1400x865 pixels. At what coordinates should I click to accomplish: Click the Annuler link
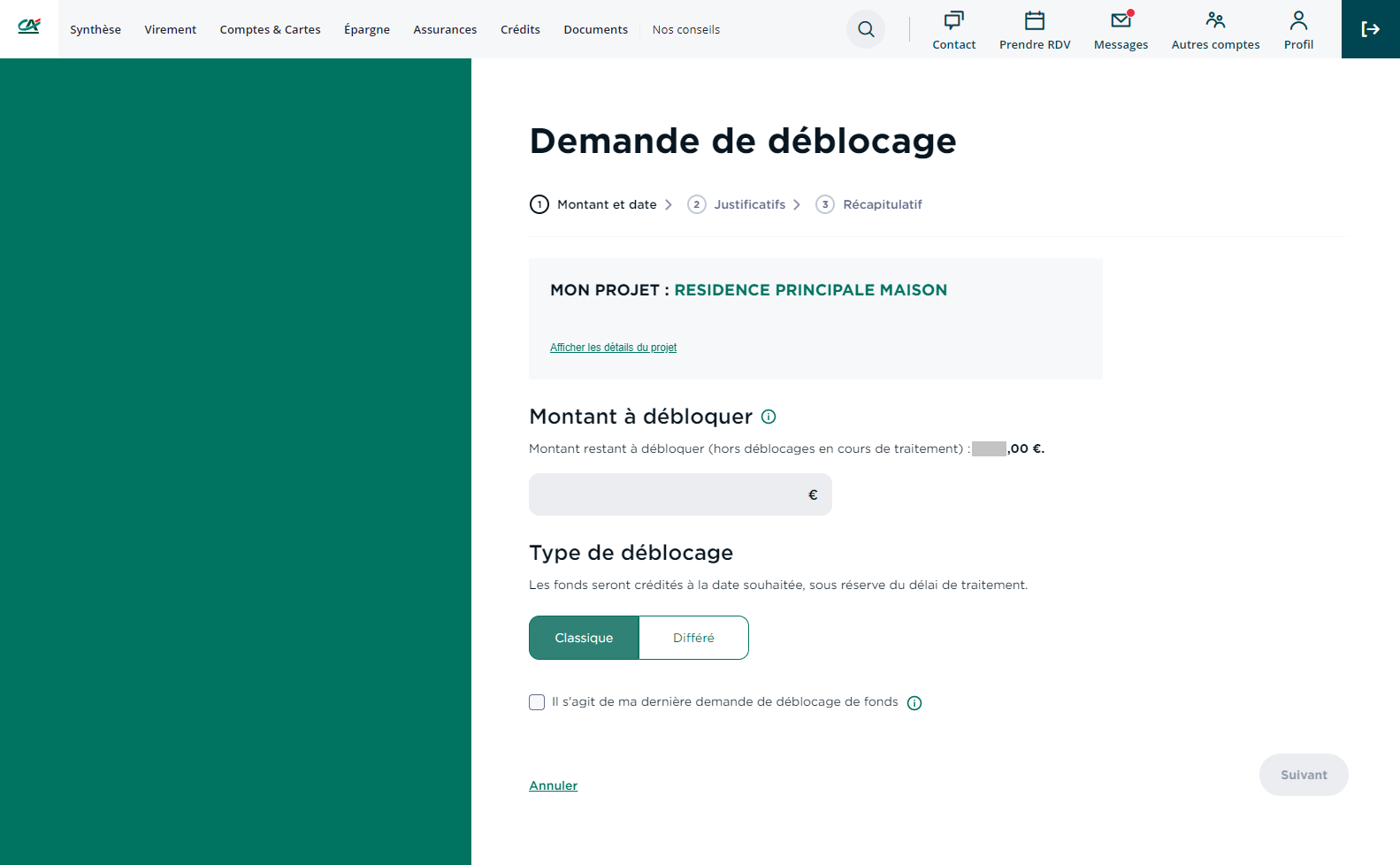(553, 785)
